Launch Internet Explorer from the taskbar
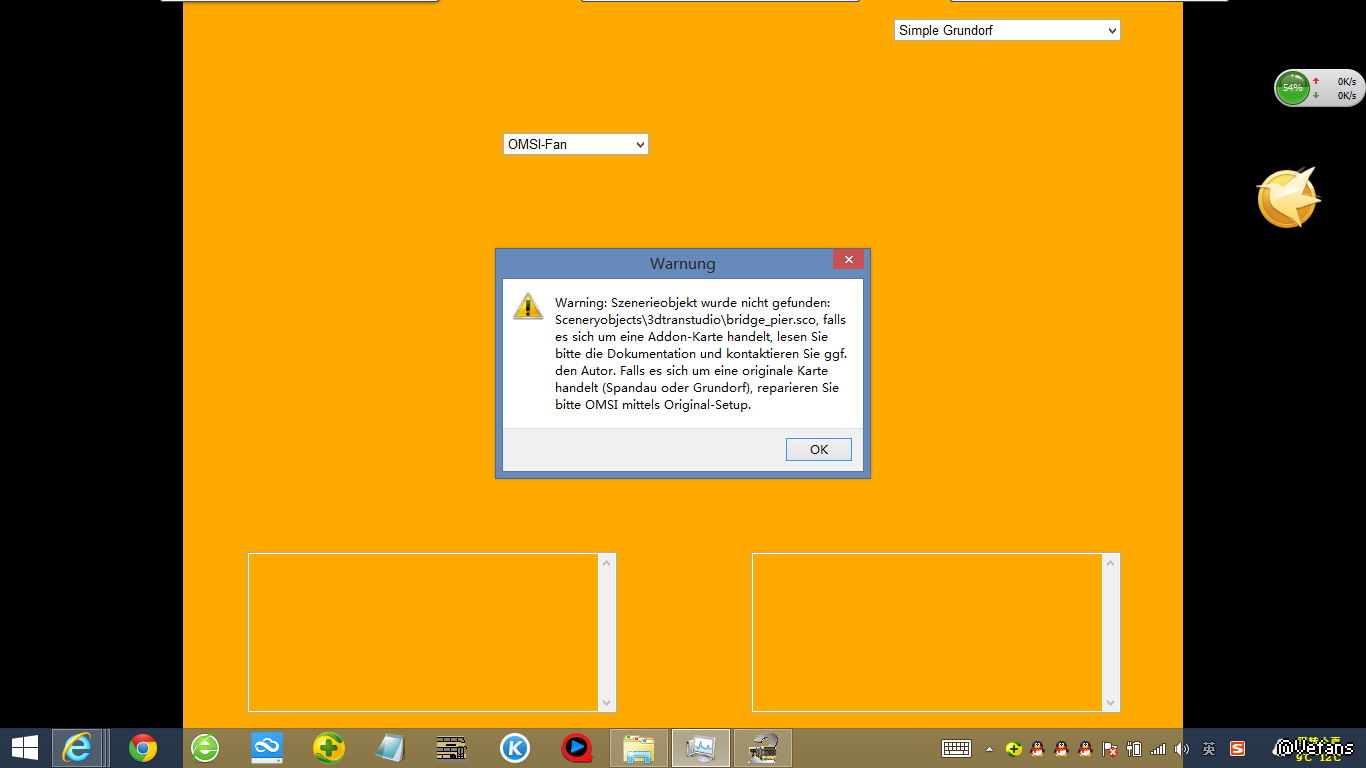Image resolution: width=1366 pixels, height=768 pixels. 77,747
